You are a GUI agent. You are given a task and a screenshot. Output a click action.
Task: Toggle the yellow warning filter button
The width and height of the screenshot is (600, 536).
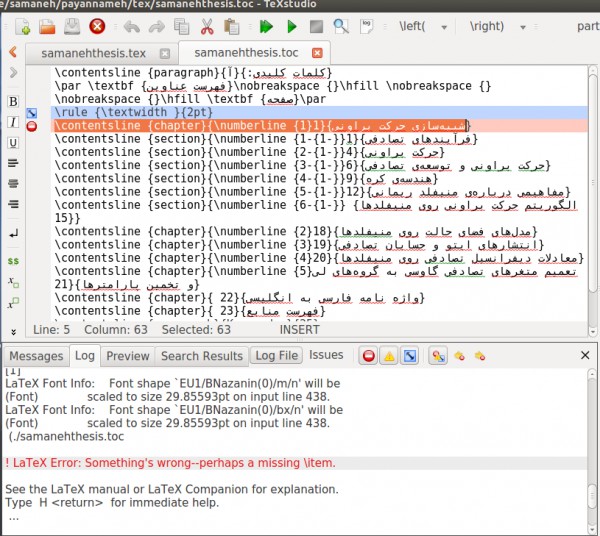click(389, 356)
